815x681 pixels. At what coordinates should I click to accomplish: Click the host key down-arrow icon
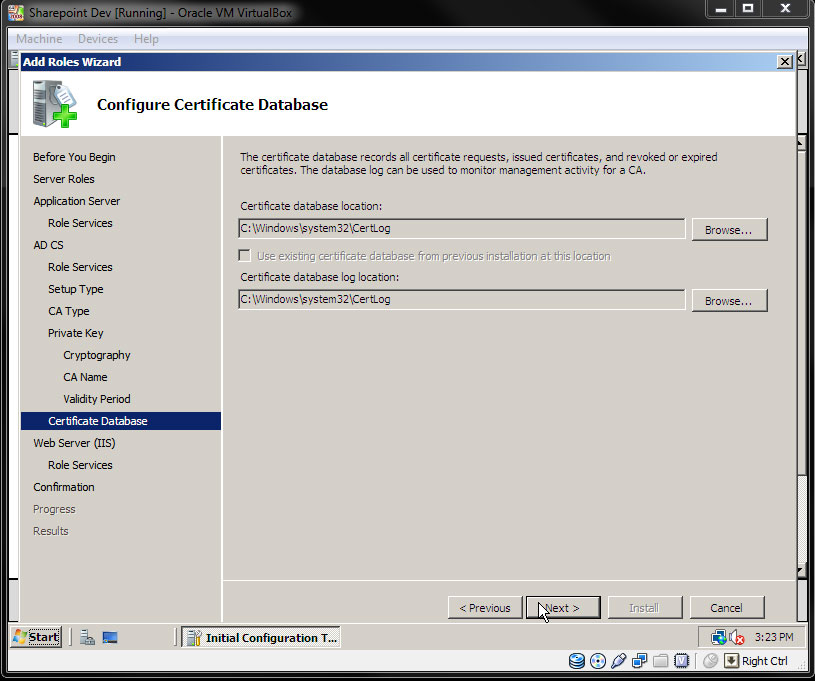pos(731,661)
